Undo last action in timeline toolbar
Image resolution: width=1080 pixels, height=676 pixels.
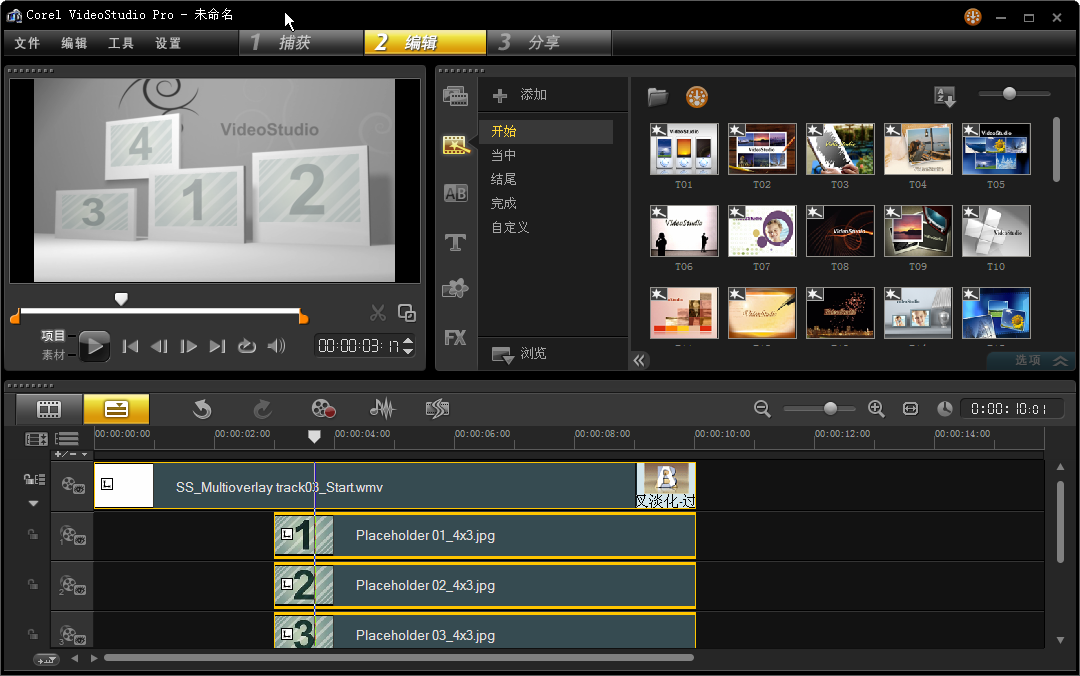202,409
